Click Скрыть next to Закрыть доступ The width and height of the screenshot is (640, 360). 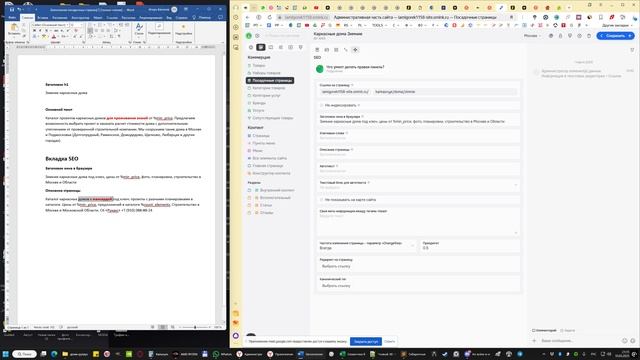(x=389, y=341)
